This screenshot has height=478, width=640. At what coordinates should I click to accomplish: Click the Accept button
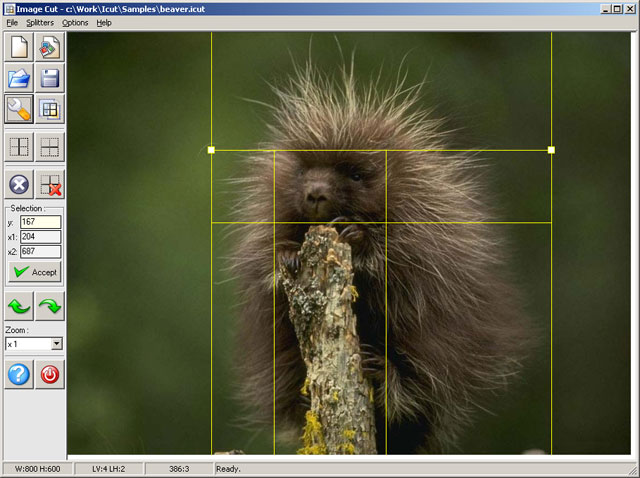coord(35,272)
